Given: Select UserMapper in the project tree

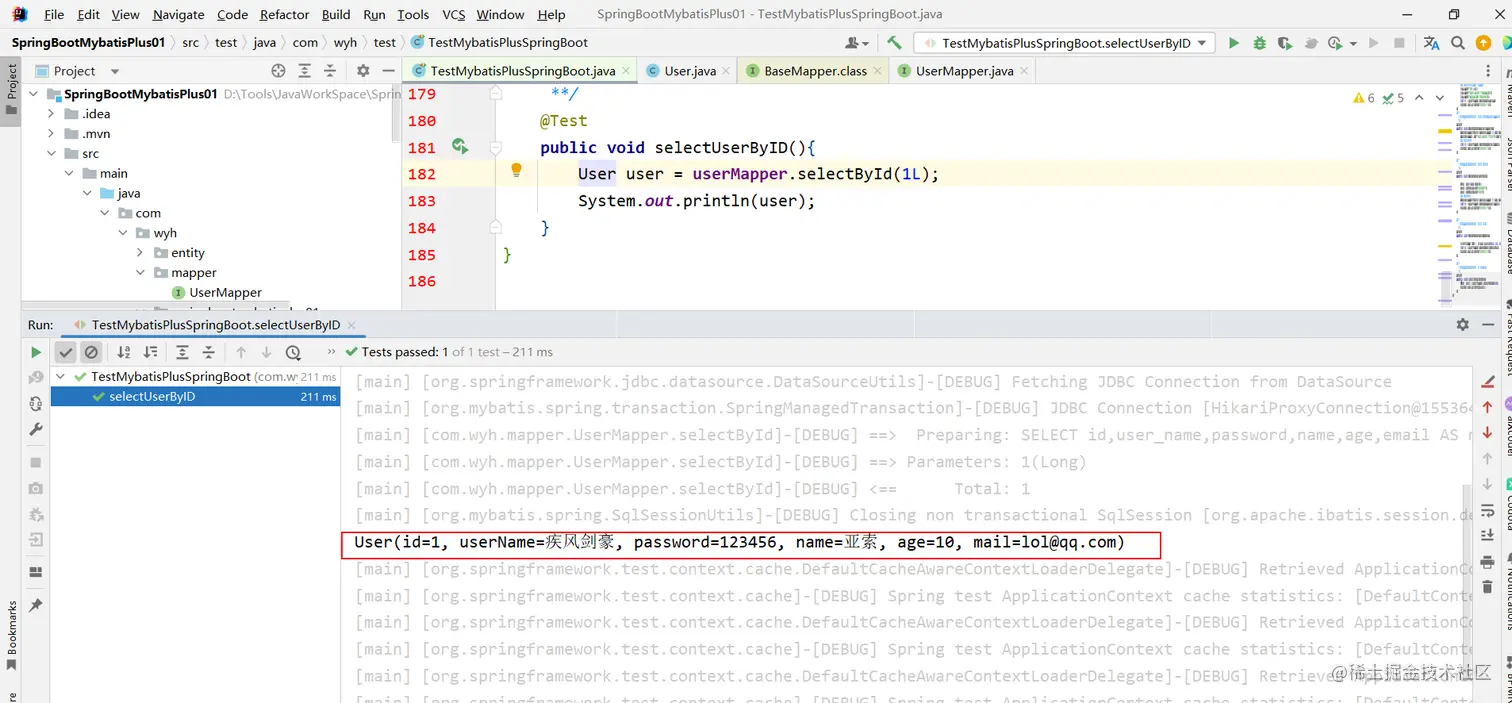Looking at the screenshot, I should 226,293.
